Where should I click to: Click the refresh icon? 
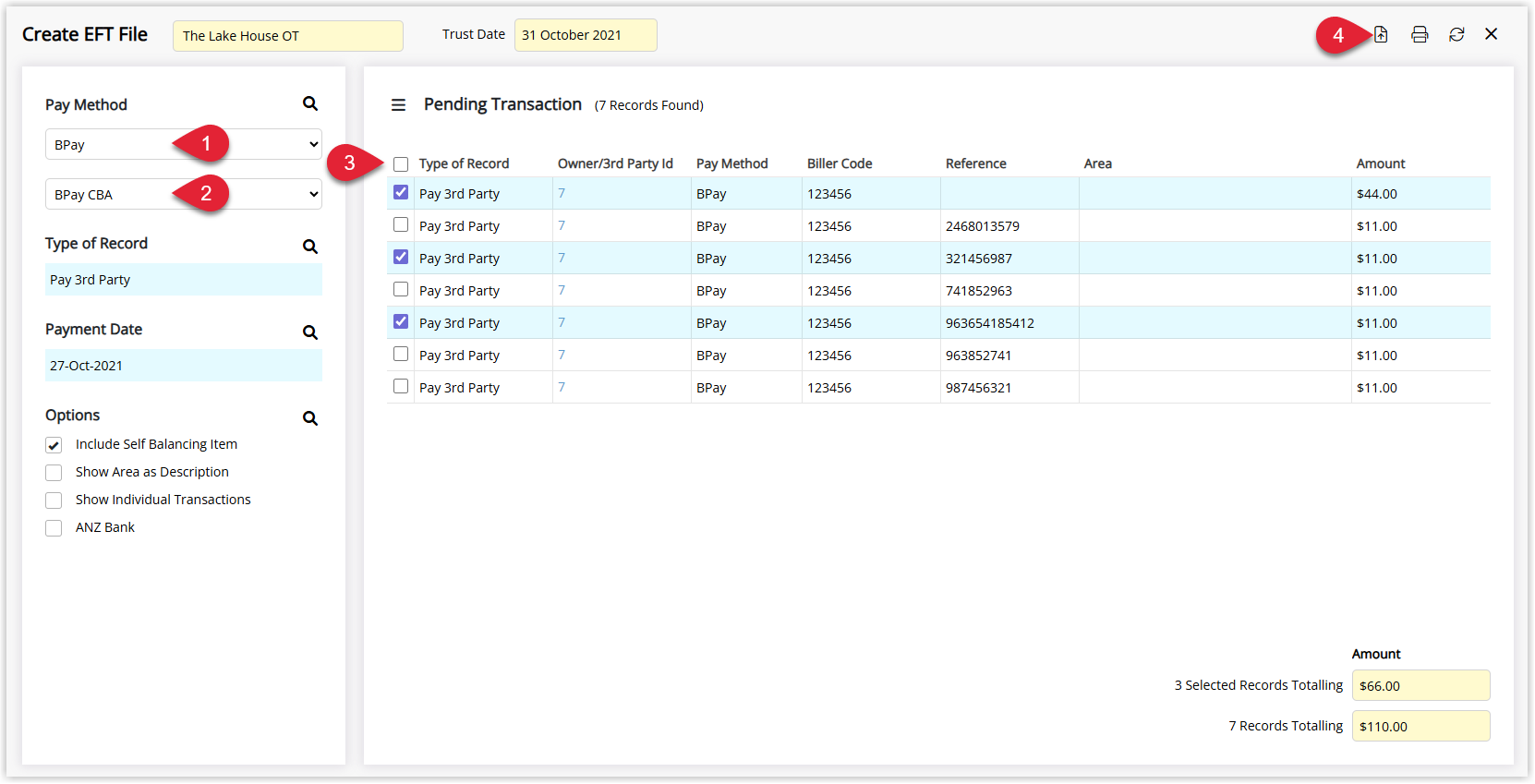pos(1456,34)
